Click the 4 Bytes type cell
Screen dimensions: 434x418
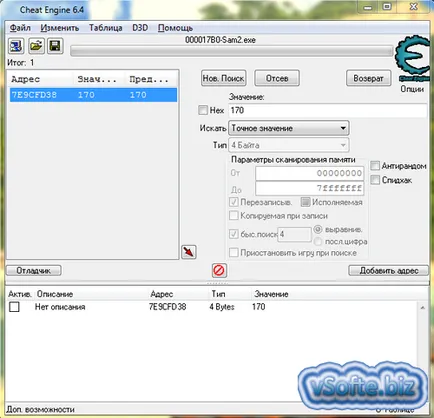pyautogui.click(x=222, y=307)
